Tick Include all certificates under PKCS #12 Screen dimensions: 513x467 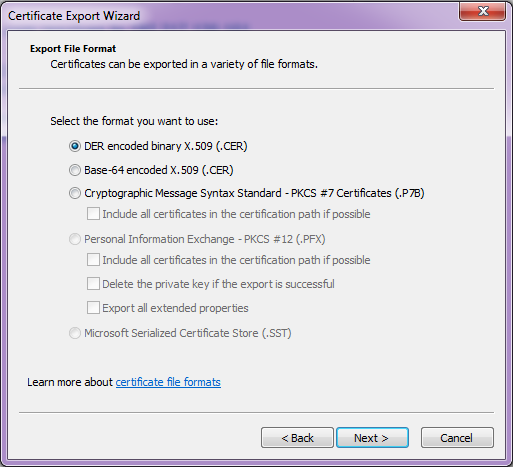point(93,260)
